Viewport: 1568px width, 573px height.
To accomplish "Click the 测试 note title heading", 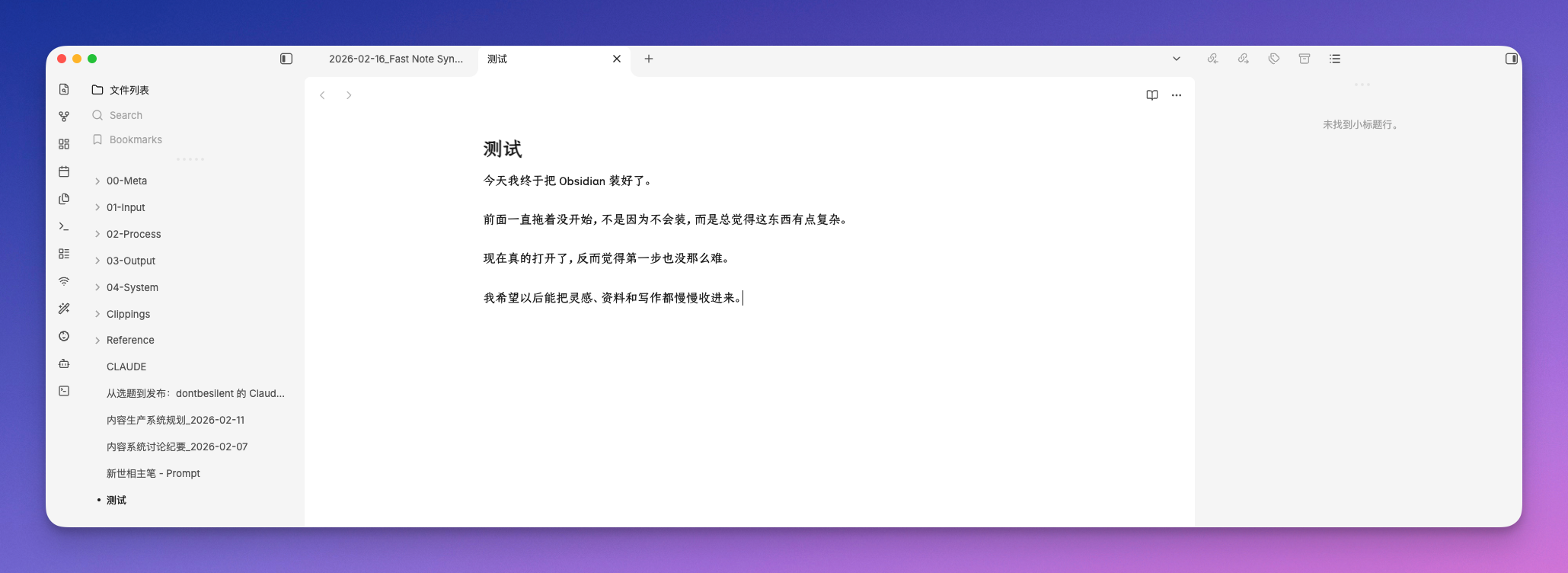I will (503, 149).
